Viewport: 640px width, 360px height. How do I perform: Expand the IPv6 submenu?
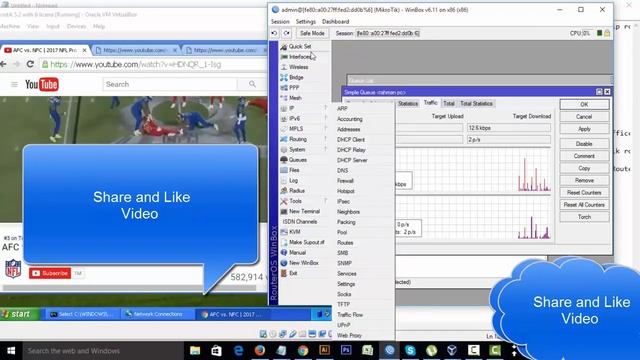pyautogui.click(x=304, y=118)
